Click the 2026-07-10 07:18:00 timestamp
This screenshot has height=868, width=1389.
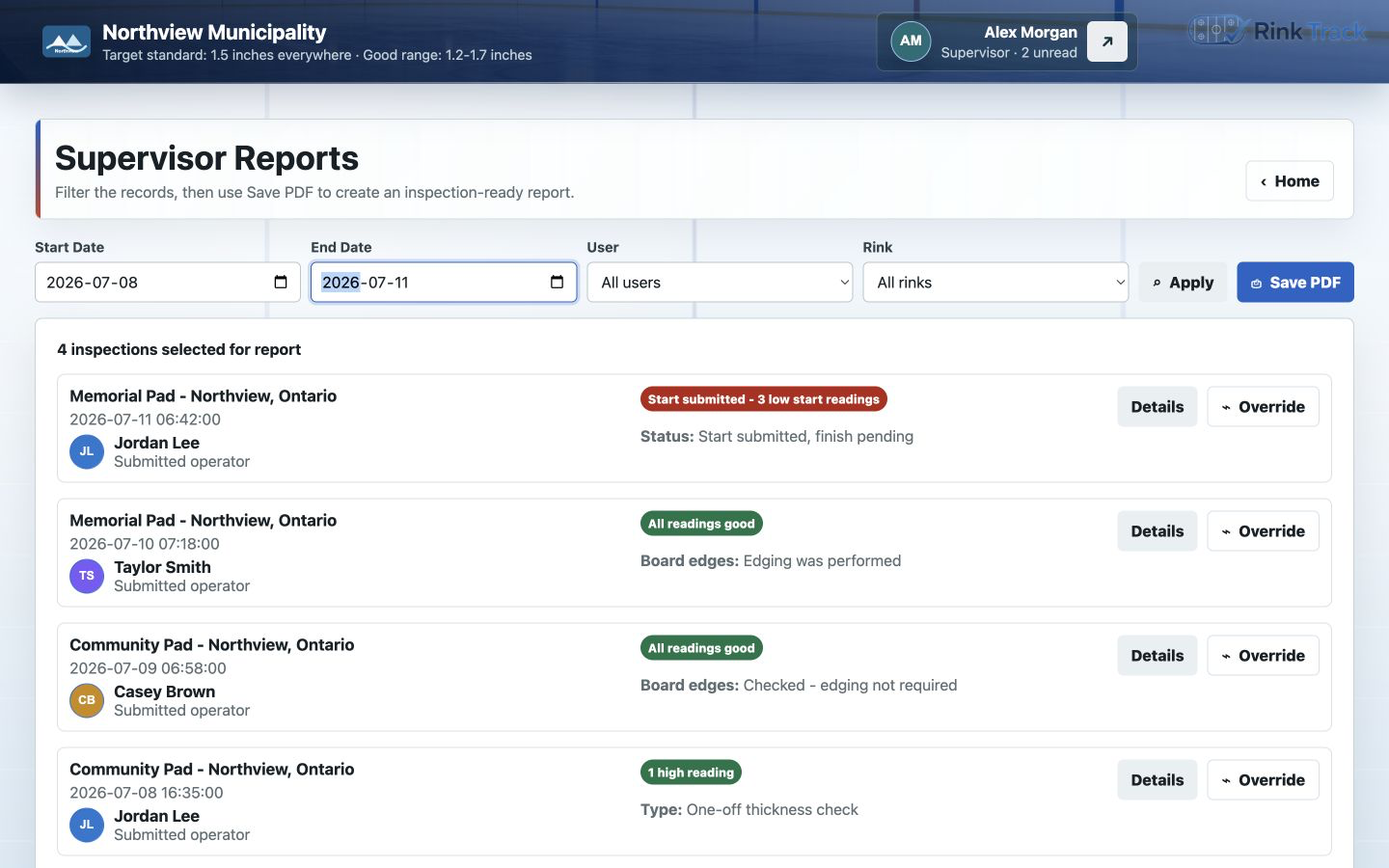pos(145,544)
